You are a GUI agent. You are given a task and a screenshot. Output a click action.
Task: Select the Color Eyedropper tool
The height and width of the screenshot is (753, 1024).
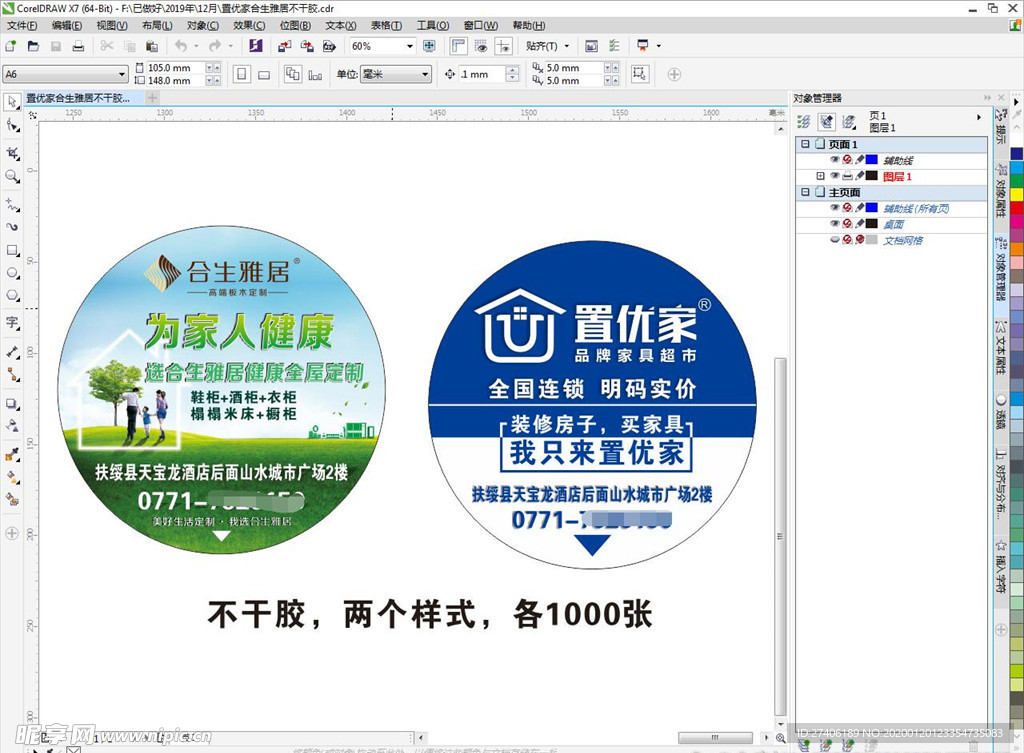12,455
